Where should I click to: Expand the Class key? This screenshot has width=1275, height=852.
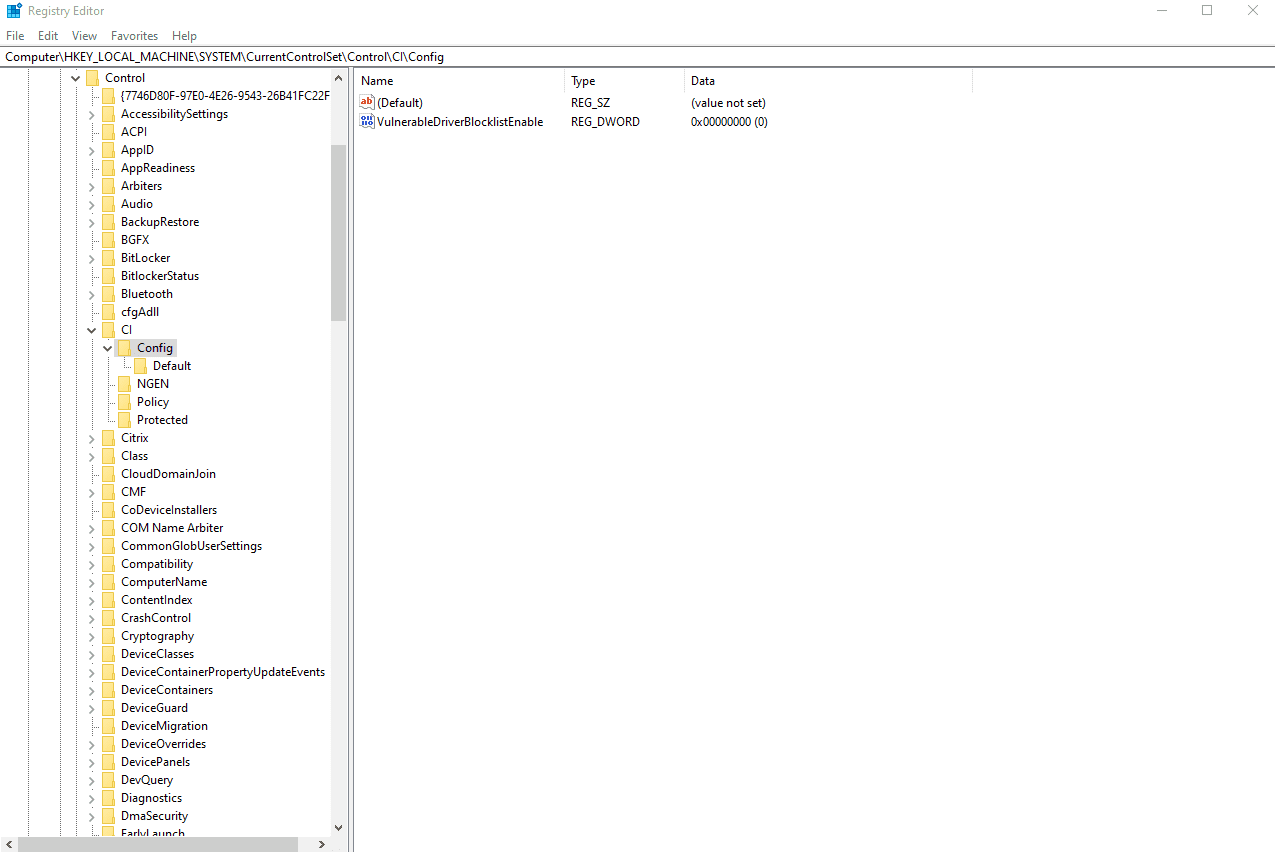pyautogui.click(x=91, y=455)
